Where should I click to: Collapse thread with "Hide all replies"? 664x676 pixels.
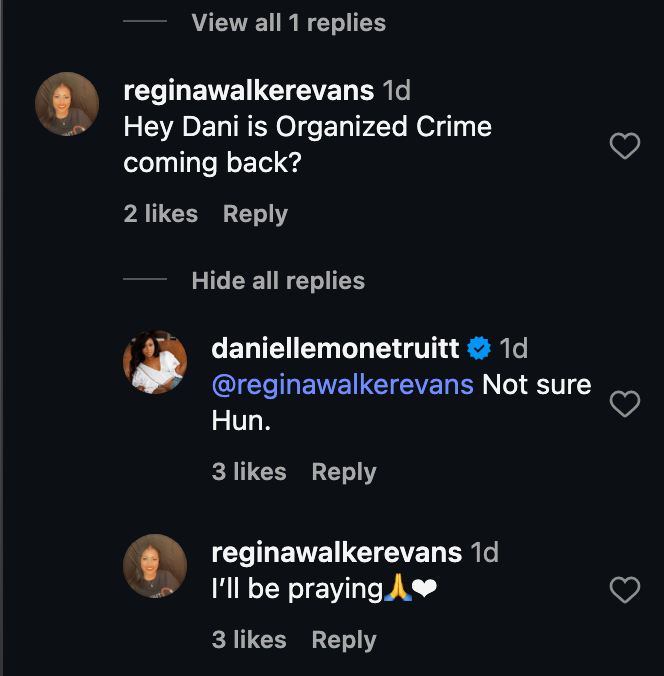click(278, 281)
